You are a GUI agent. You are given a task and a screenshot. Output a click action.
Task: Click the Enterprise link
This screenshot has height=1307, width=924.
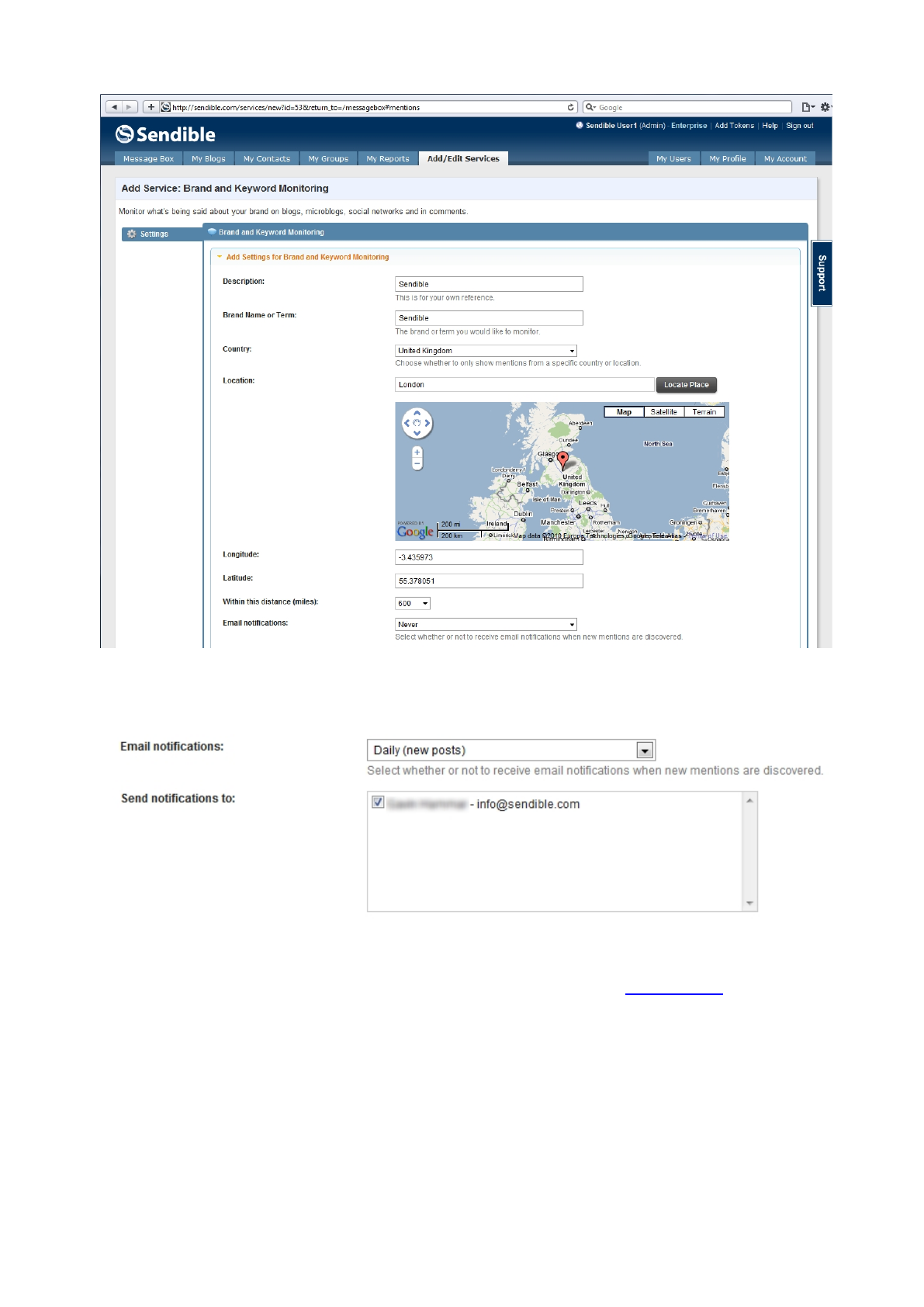[689, 126]
